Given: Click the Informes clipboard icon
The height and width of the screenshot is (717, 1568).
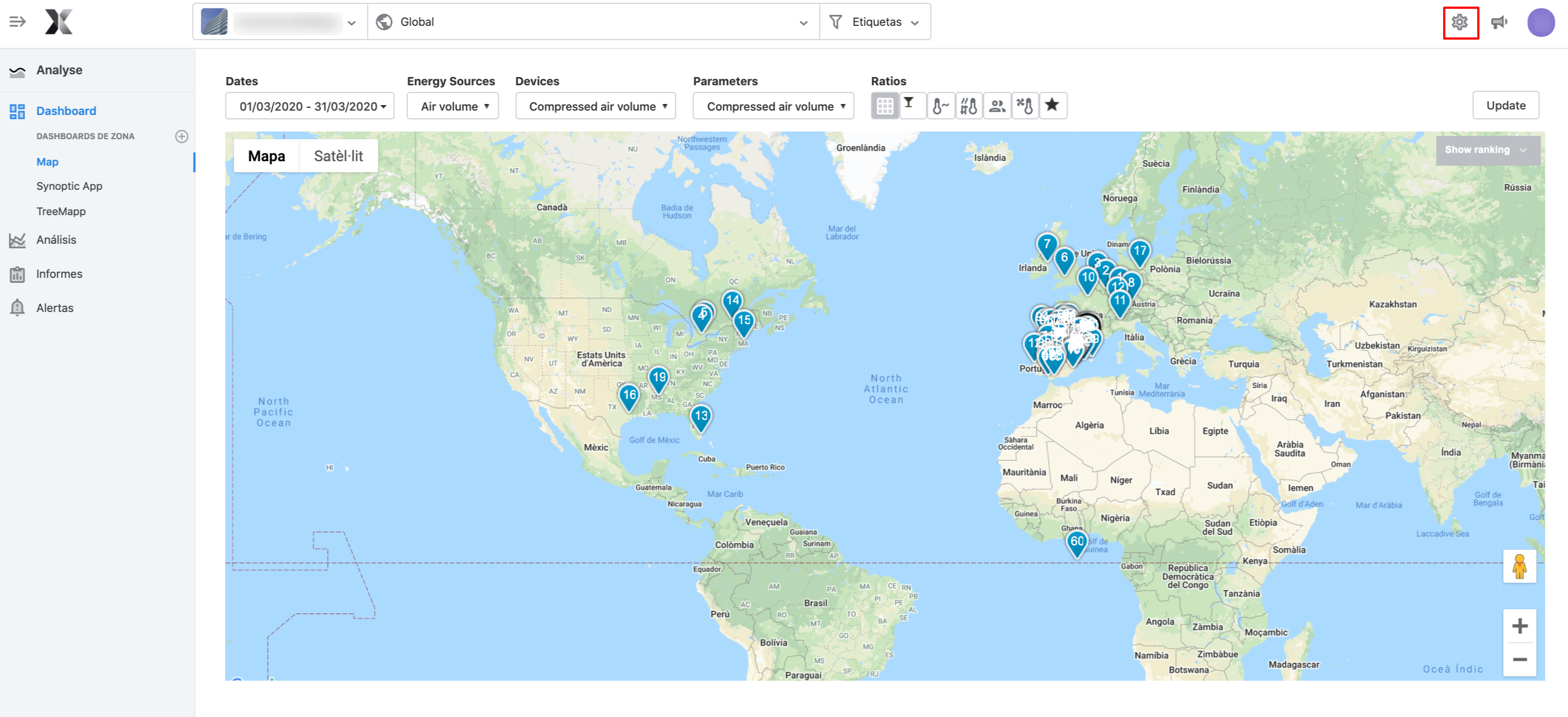Looking at the screenshot, I should point(17,274).
